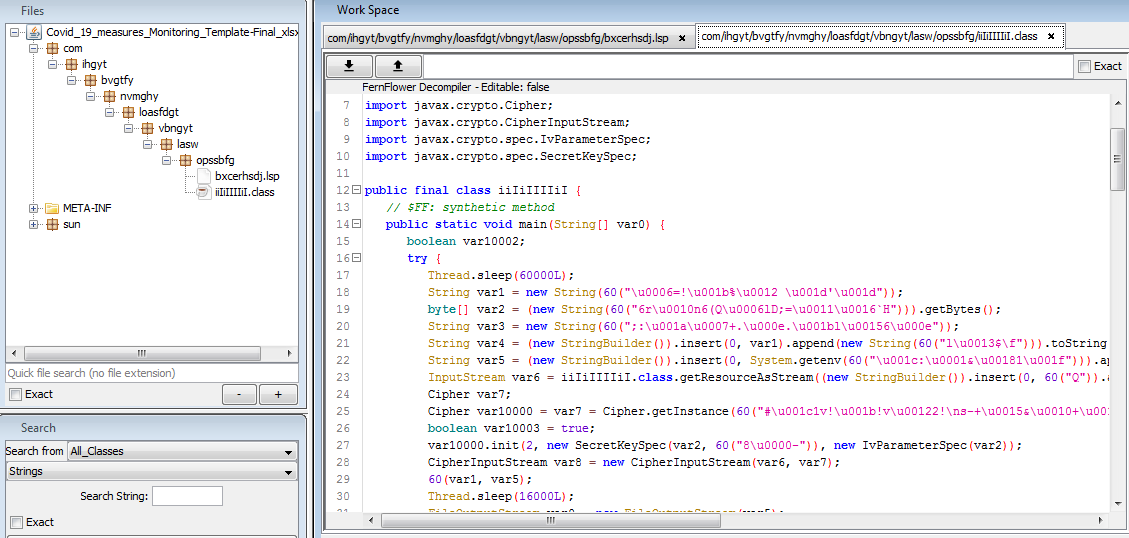This screenshot has height=538, width=1129.
Task: Click the plus expand-all button
Action: (x=279, y=395)
